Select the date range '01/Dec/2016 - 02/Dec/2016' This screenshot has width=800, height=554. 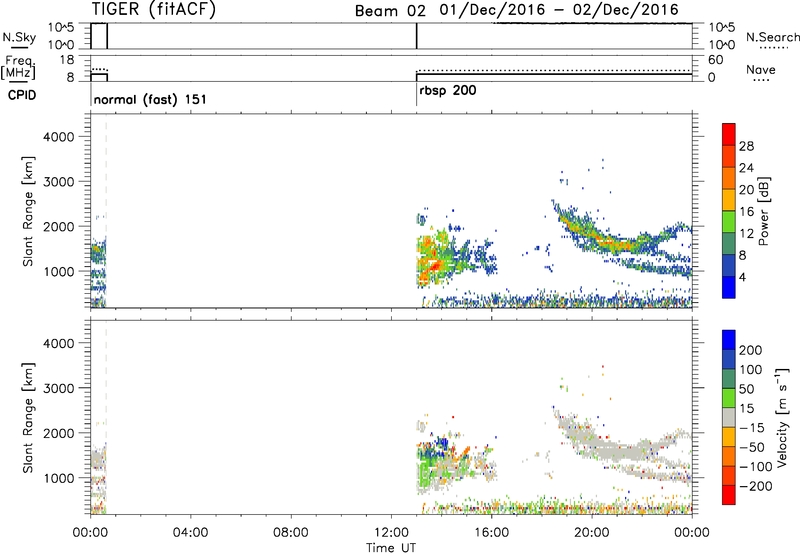tap(559, 10)
